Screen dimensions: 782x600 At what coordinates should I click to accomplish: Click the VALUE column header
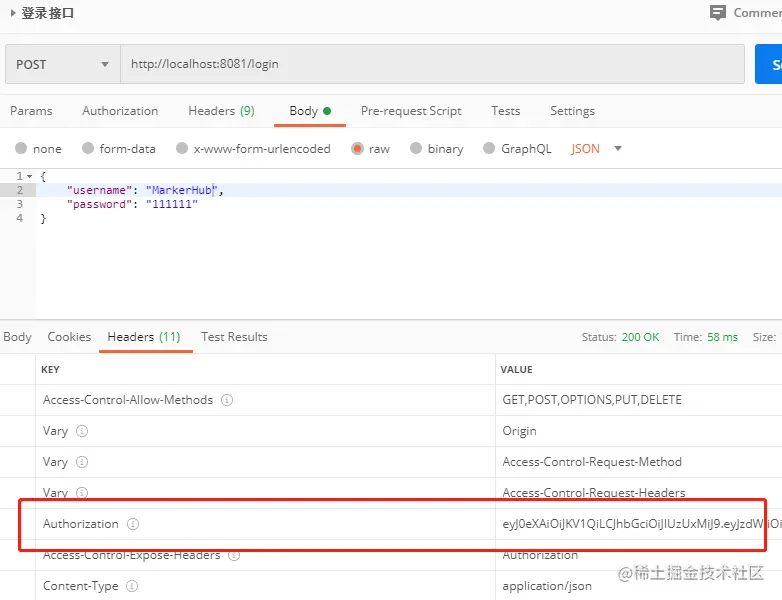tap(516, 370)
